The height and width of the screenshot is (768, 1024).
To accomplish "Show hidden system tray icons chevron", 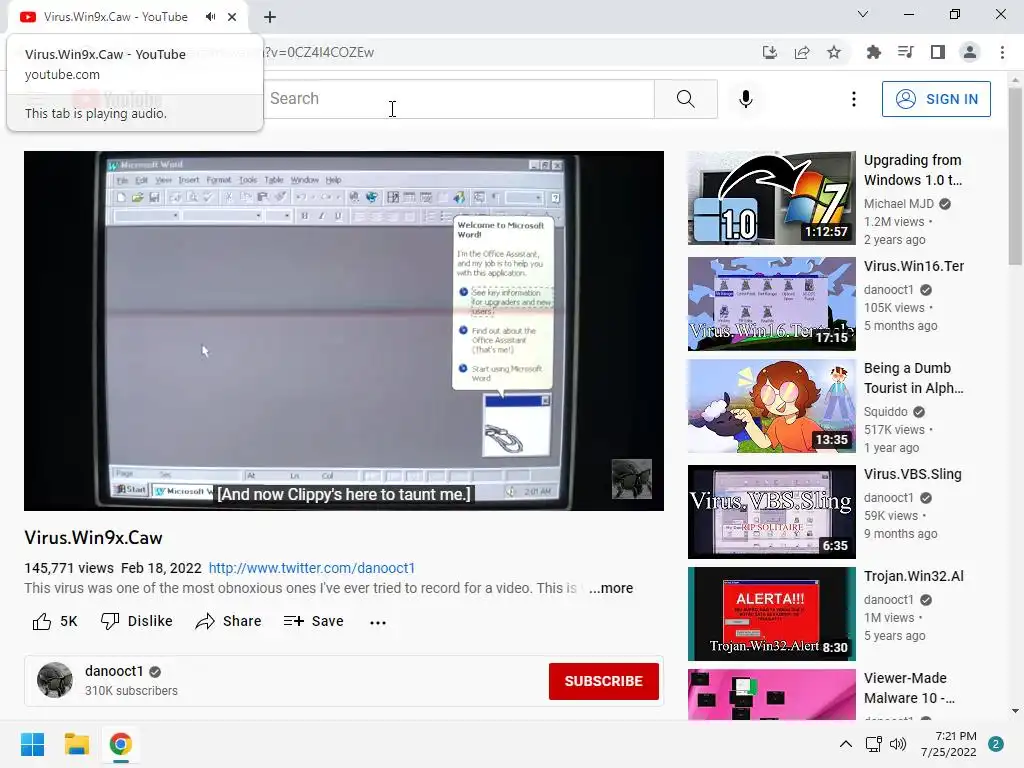I will (846, 744).
